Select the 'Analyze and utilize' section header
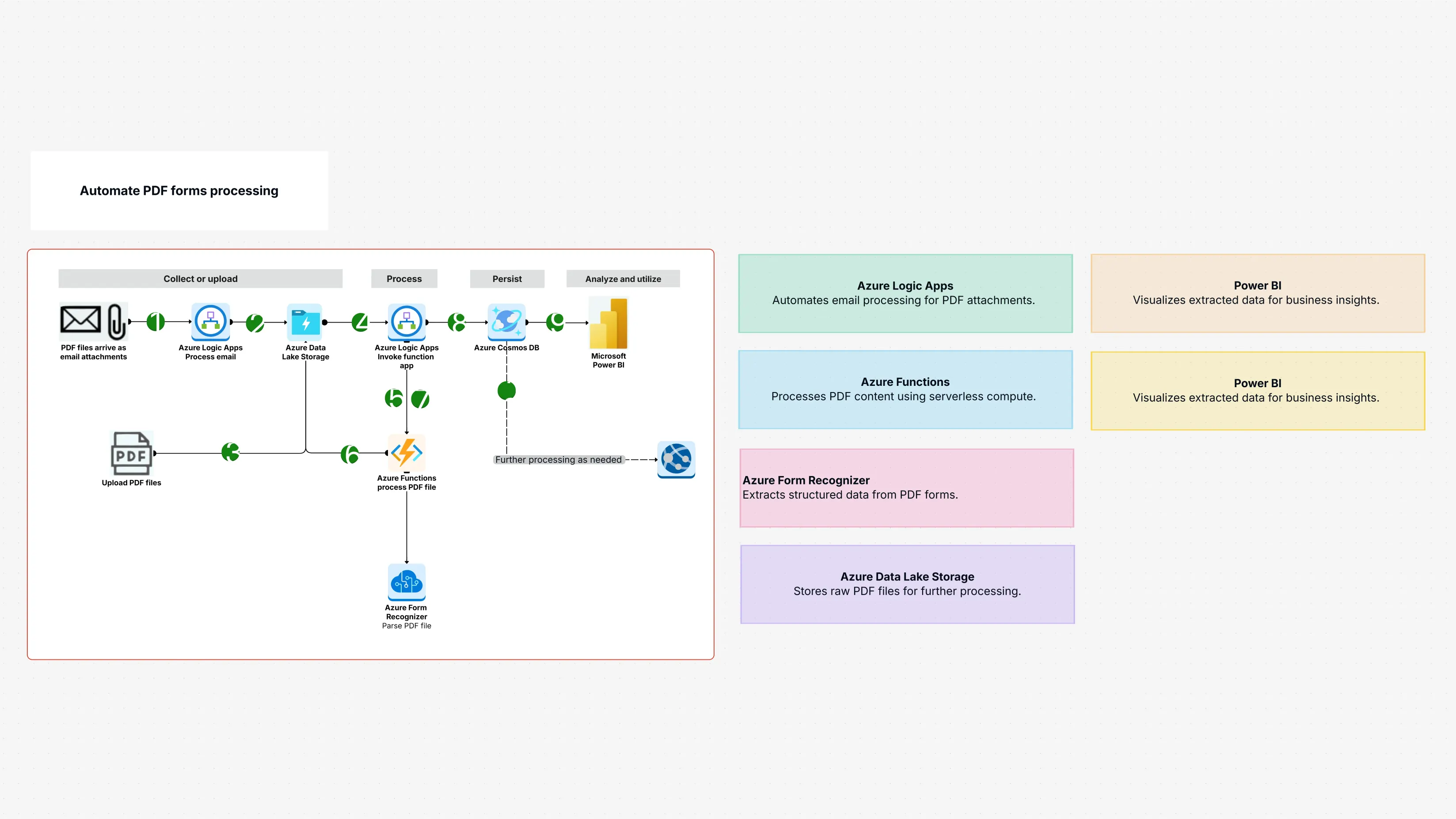The height and width of the screenshot is (819, 1456). tap(623, 278)
